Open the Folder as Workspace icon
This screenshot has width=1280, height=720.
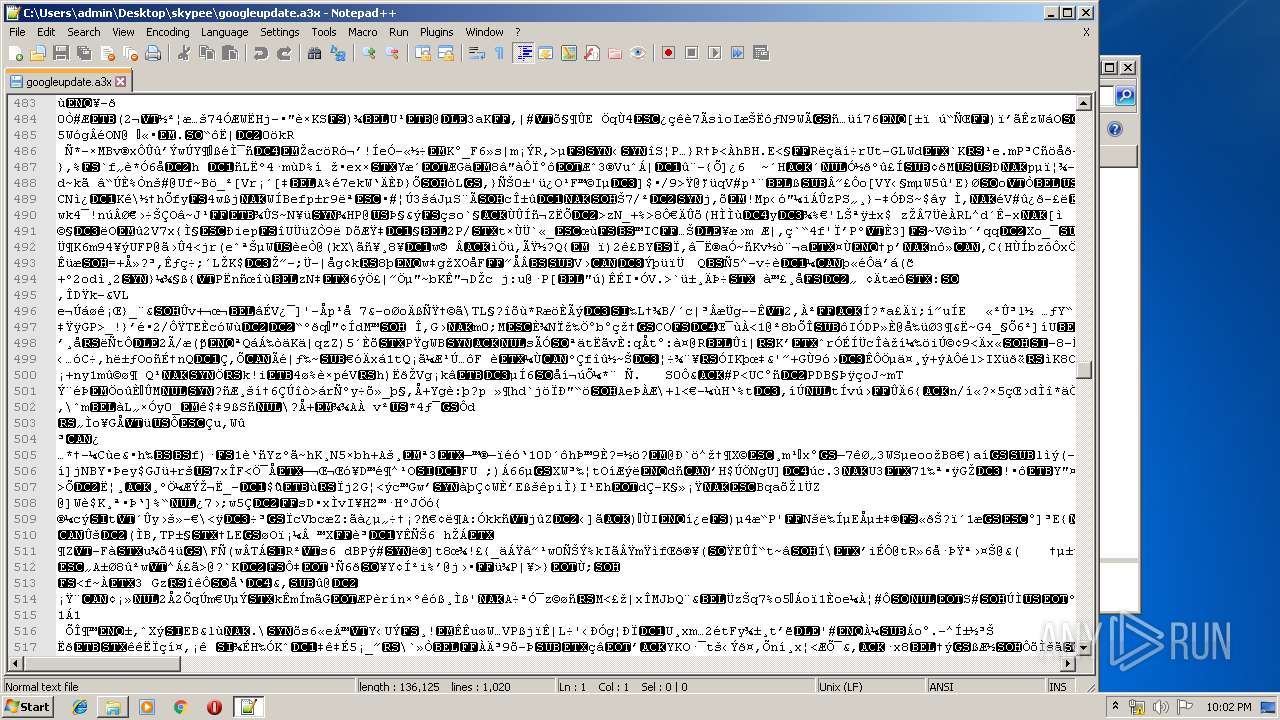pos(614,53)
